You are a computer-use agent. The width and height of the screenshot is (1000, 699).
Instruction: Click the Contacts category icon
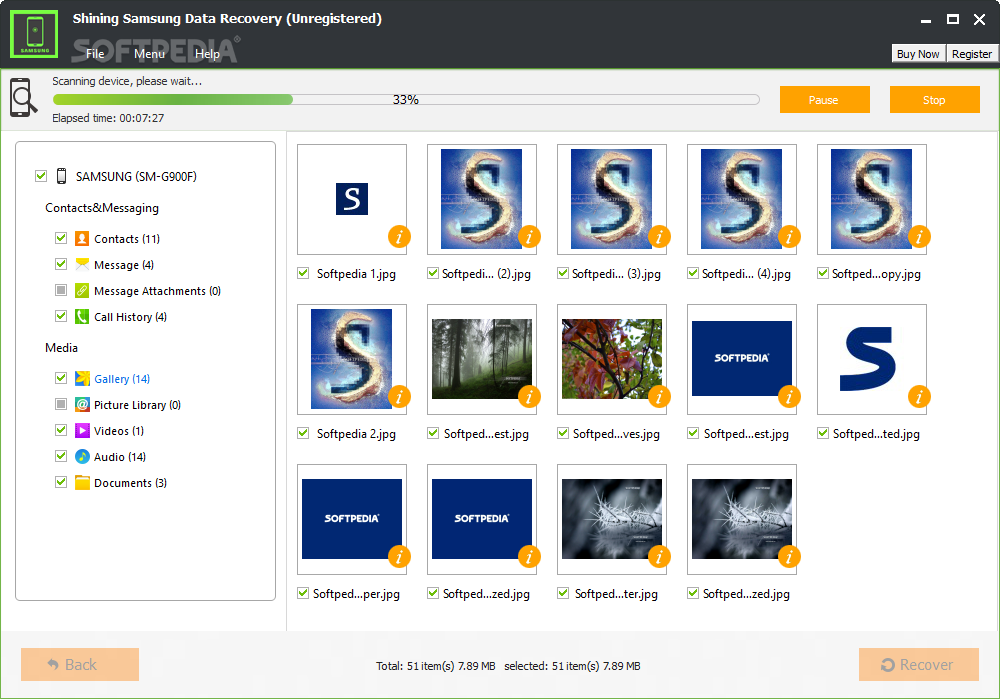[82, 239]
